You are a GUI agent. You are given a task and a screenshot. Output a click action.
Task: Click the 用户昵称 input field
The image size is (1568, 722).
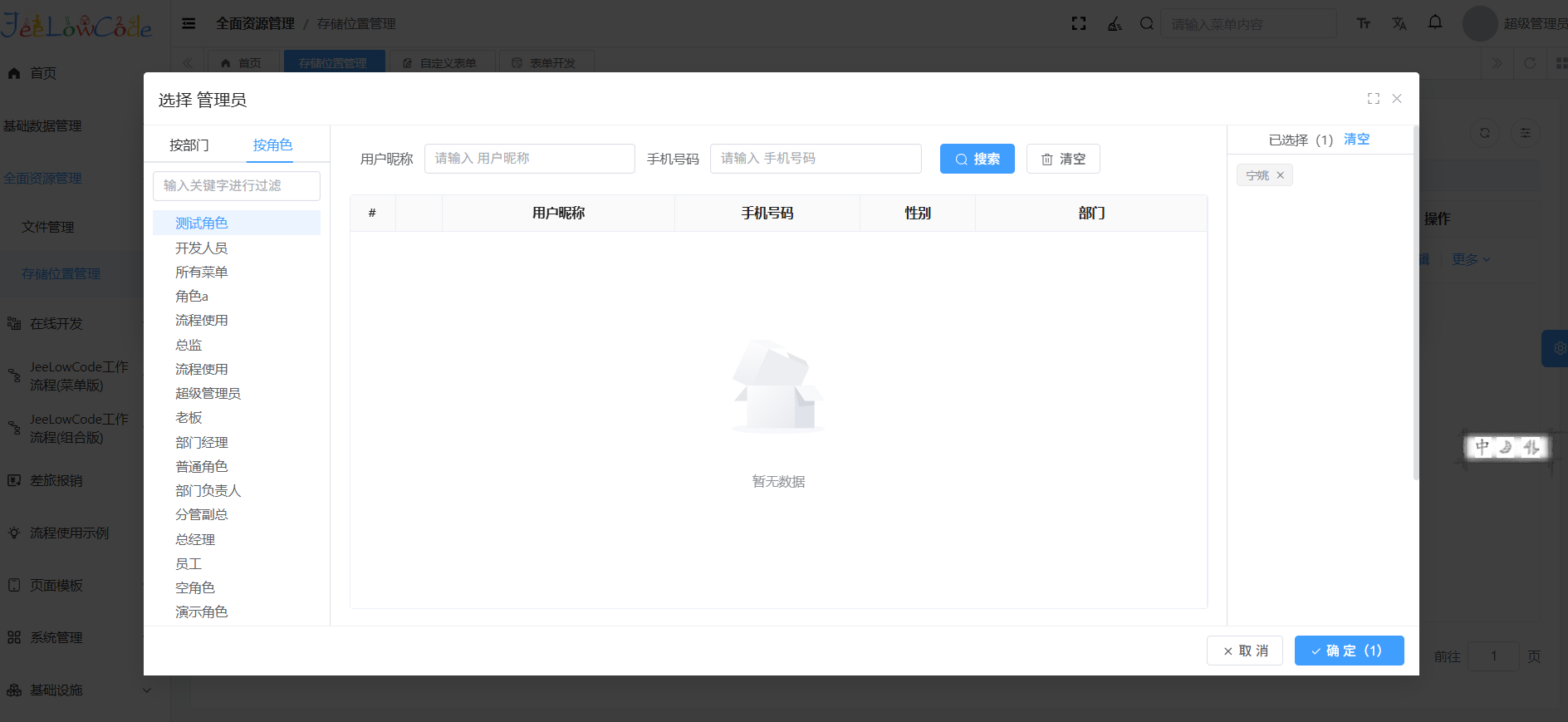529,159
